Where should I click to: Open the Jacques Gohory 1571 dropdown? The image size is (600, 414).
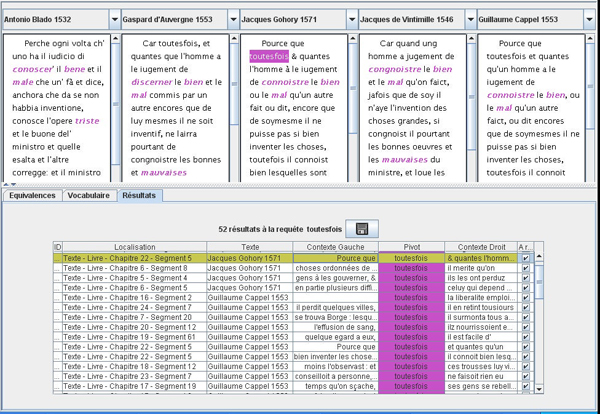pyautogui.click(x=350, y=19)
